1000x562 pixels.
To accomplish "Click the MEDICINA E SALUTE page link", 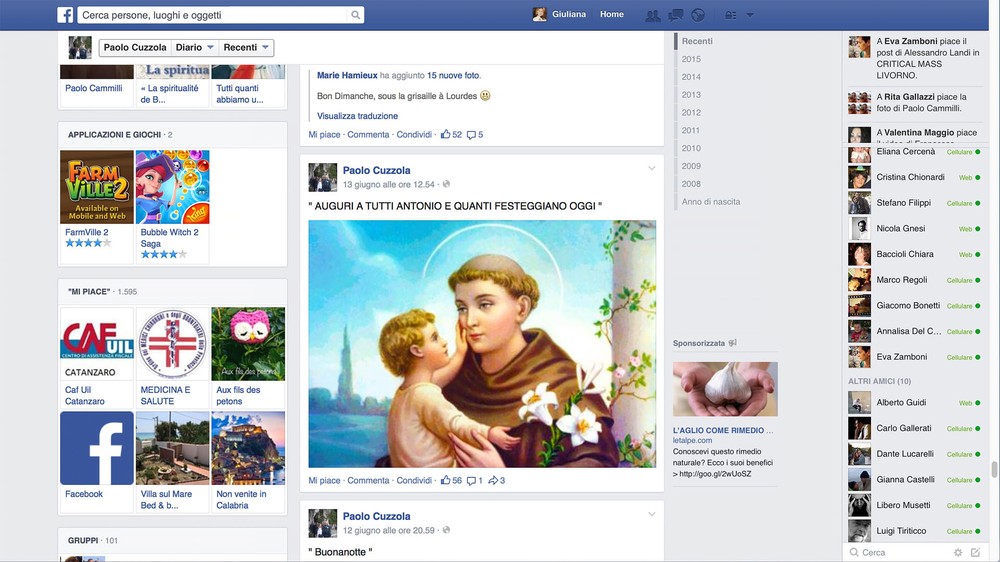I will point(165,396).
